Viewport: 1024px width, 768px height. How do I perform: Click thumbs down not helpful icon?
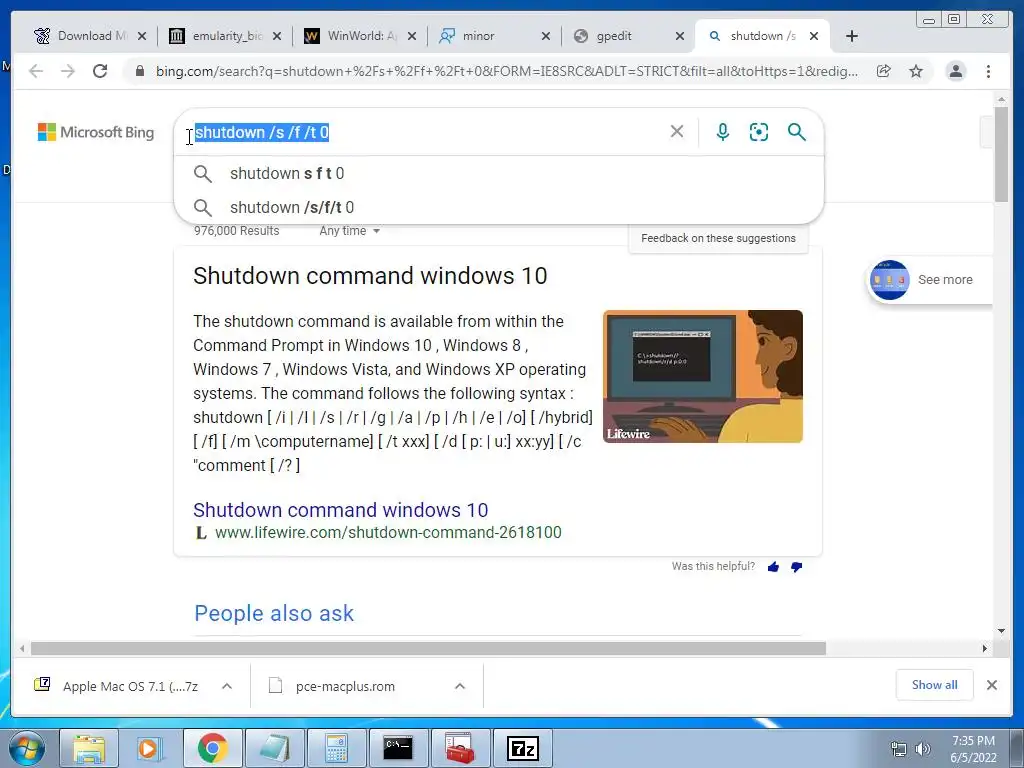[797, 567]
